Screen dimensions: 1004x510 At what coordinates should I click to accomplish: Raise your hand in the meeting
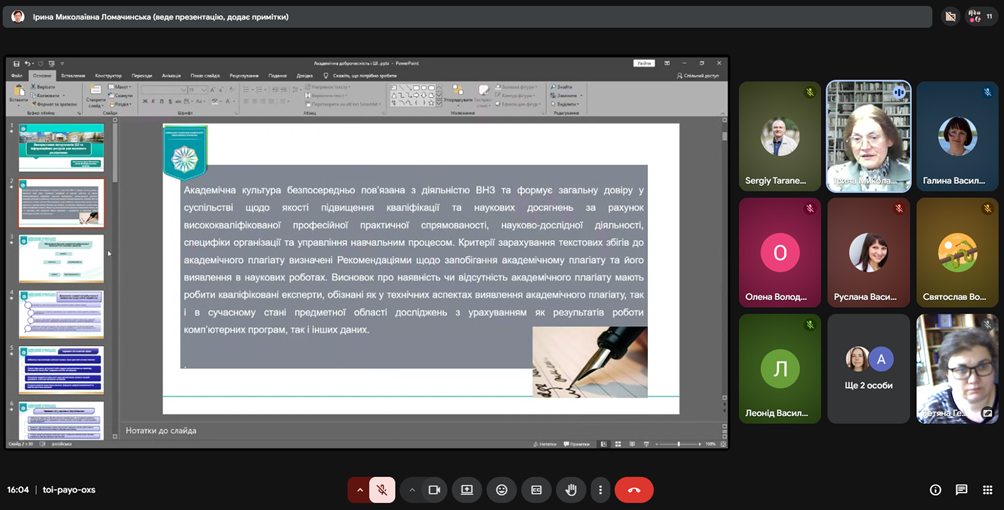(571, 490)
